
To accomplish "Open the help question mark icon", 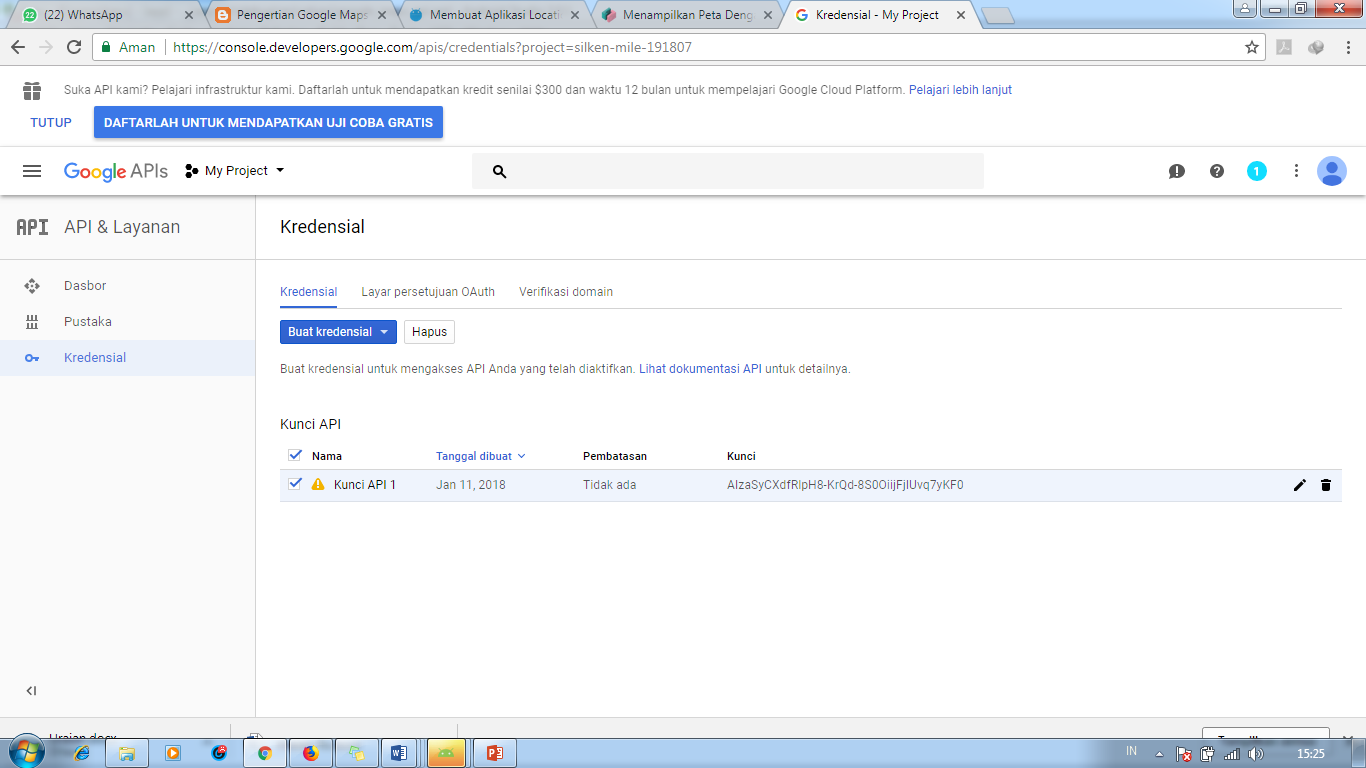I will [x=1217, y=171].
